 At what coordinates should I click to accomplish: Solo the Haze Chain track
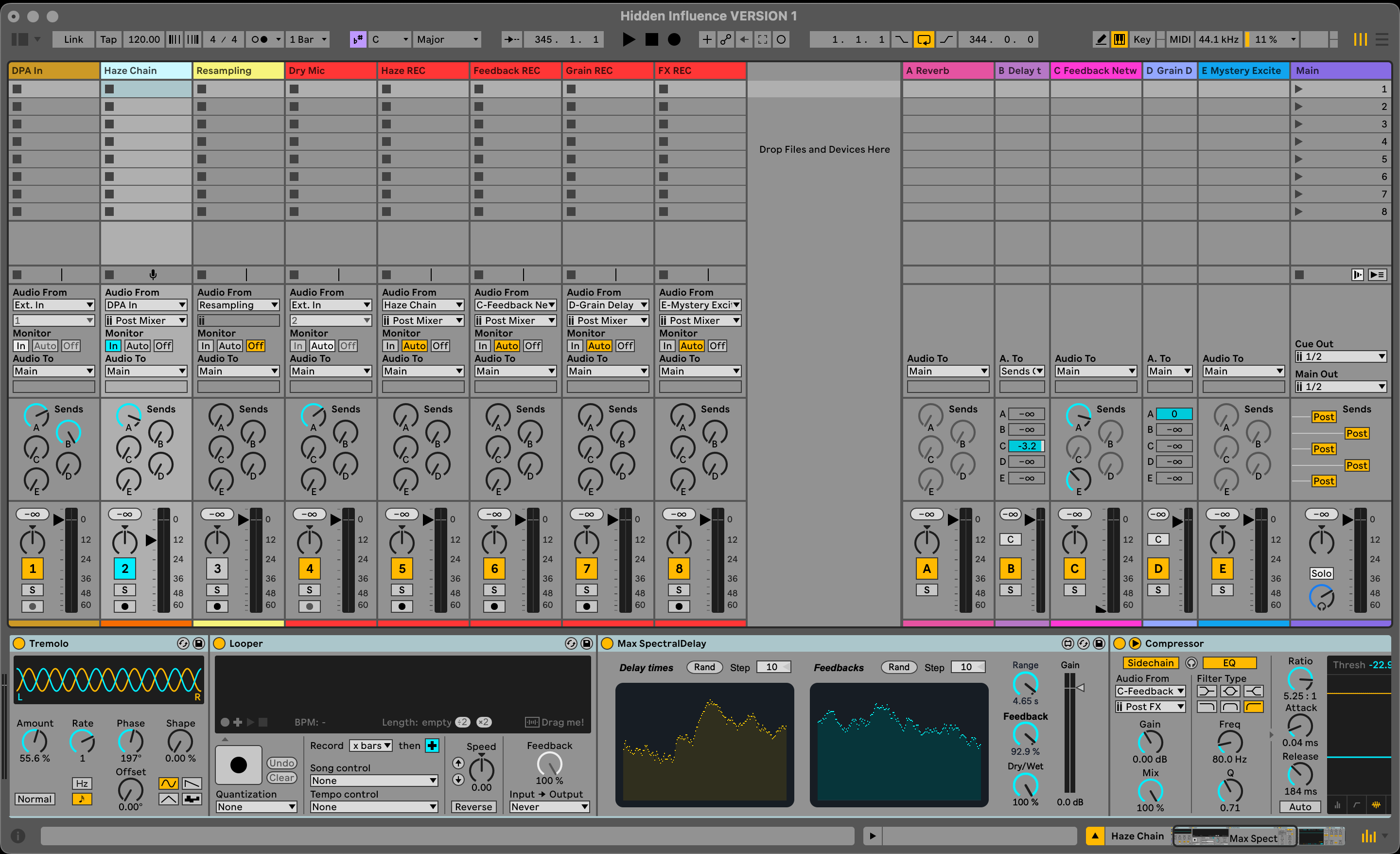(x=124, y=589)
